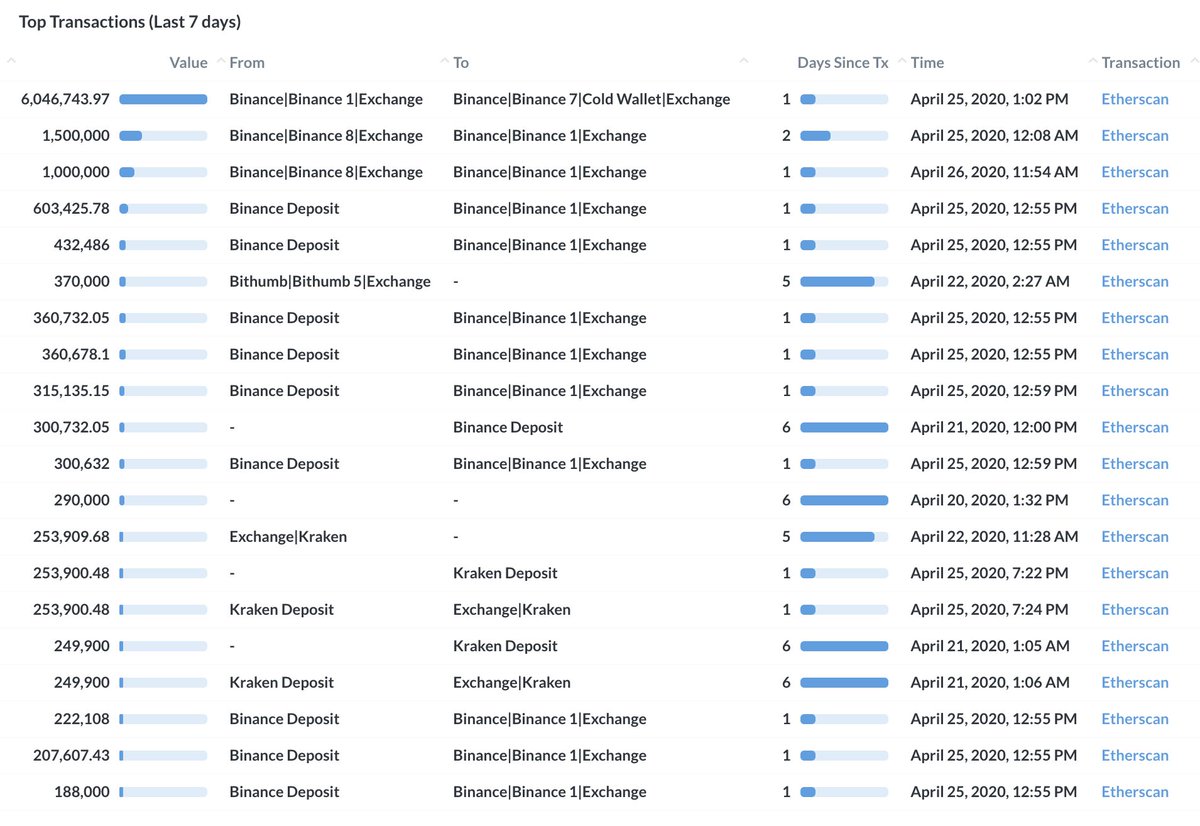Sort by the Transaction column header
1200x826 pixels.
(1141, 62)
